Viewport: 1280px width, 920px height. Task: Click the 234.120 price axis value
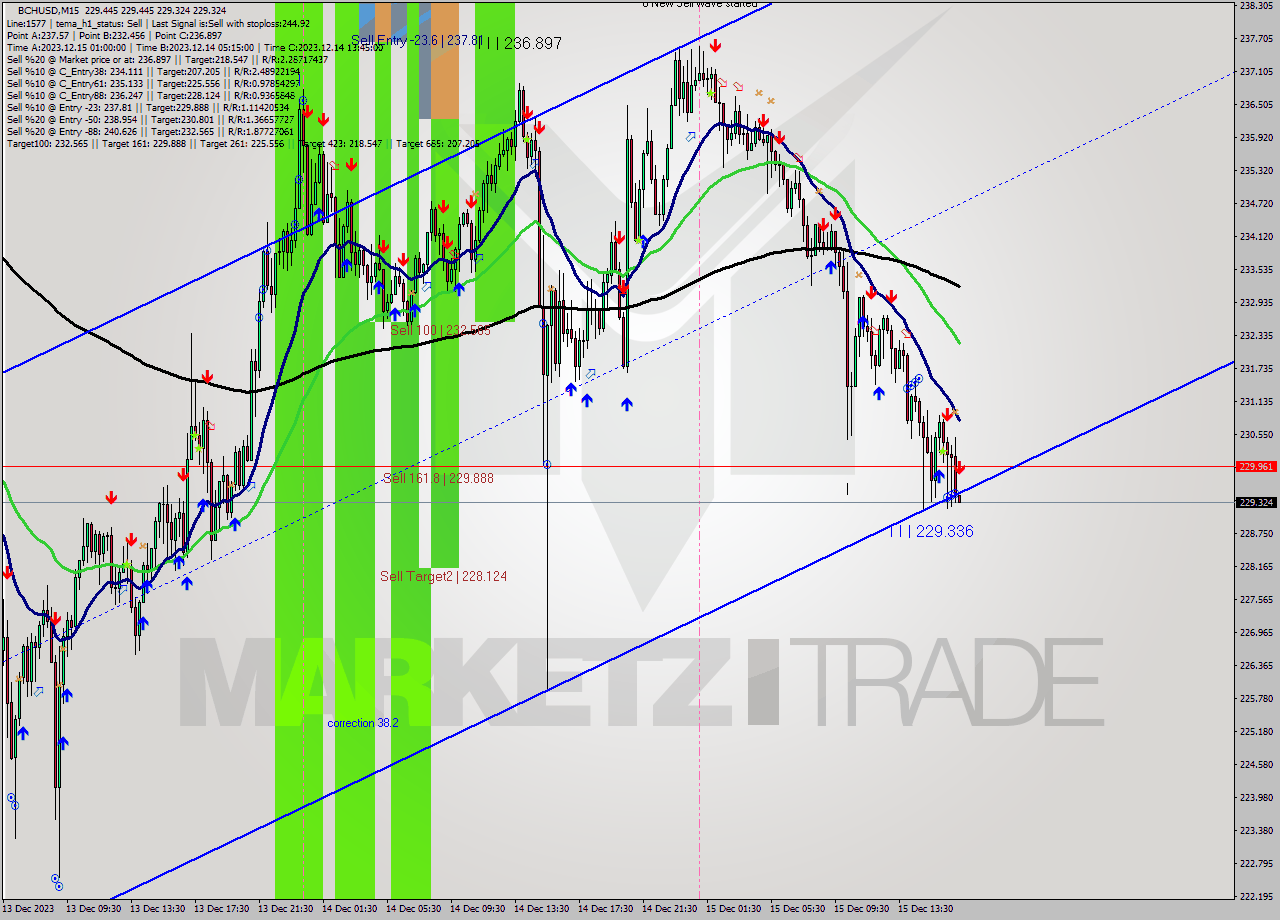pyautogui.click(x=1256, y=237)
